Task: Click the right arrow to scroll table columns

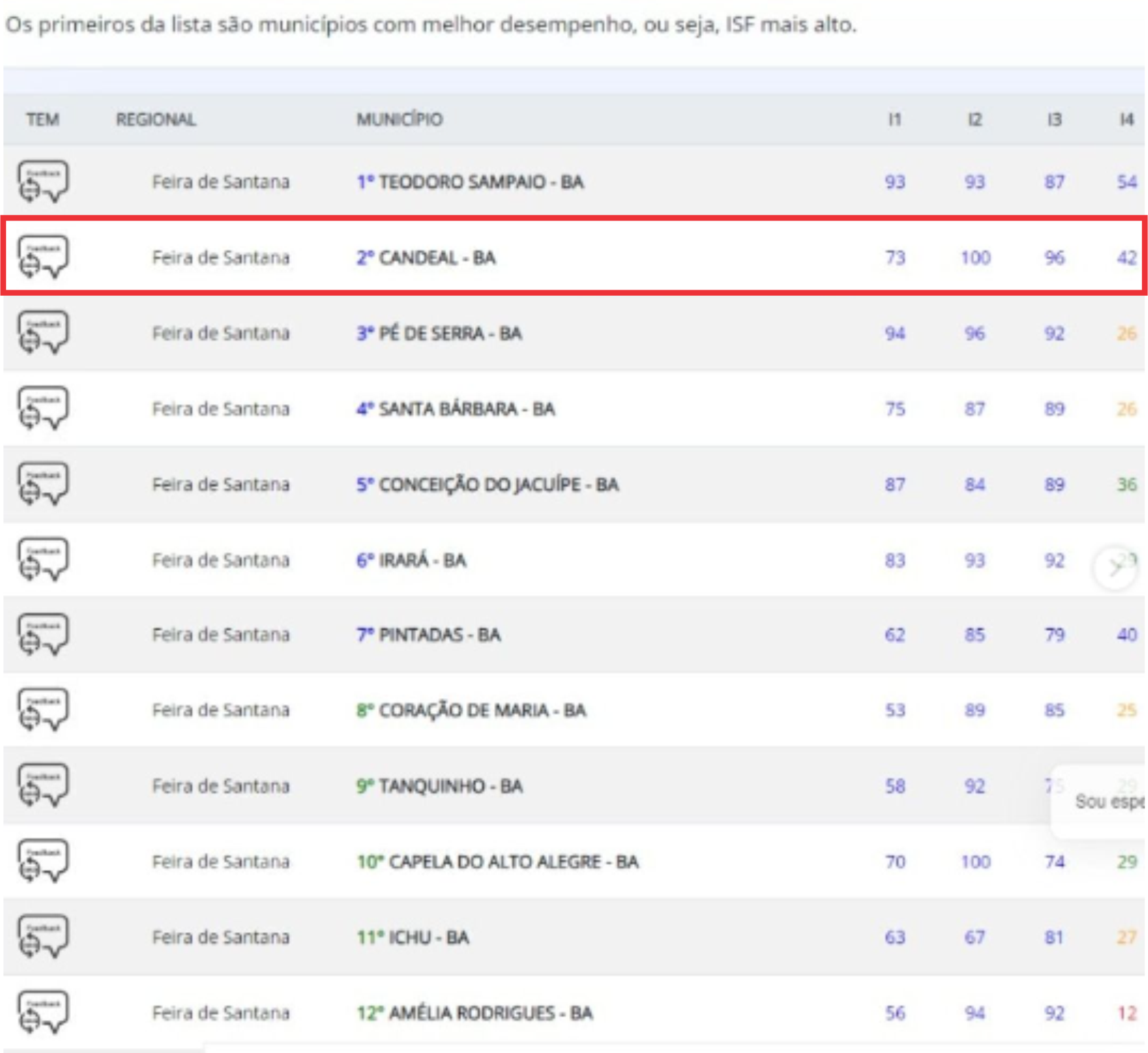Action: 1115,568
